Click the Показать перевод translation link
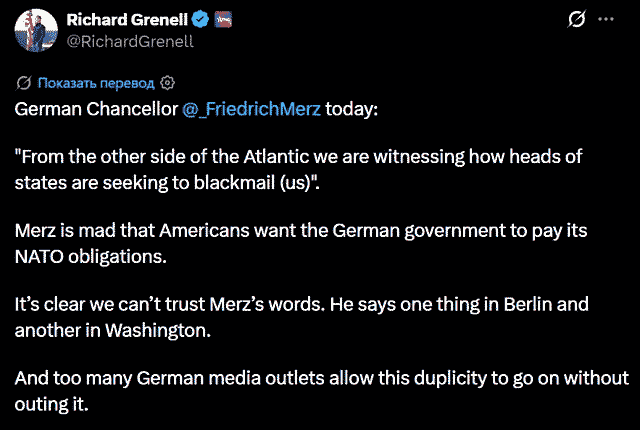This screenshot has height=430, width=640. [x=96, y=83]
